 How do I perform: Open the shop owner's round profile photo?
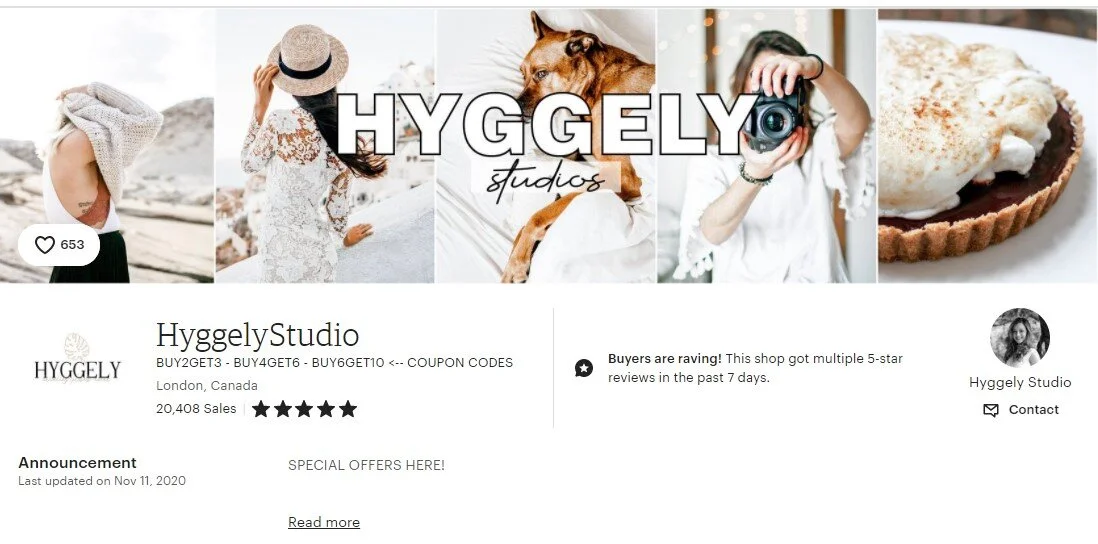coord(1020,337)
